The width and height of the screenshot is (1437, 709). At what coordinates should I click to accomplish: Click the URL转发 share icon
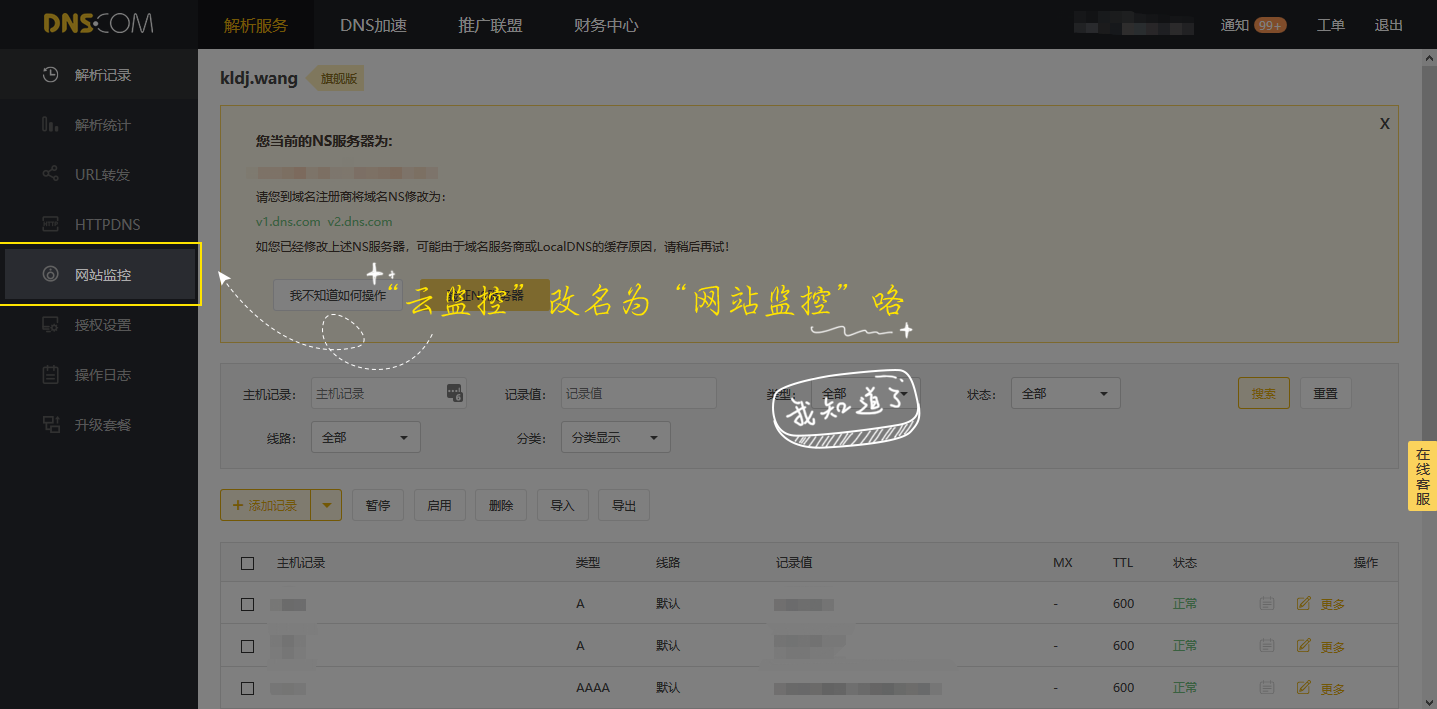[50, 175]
